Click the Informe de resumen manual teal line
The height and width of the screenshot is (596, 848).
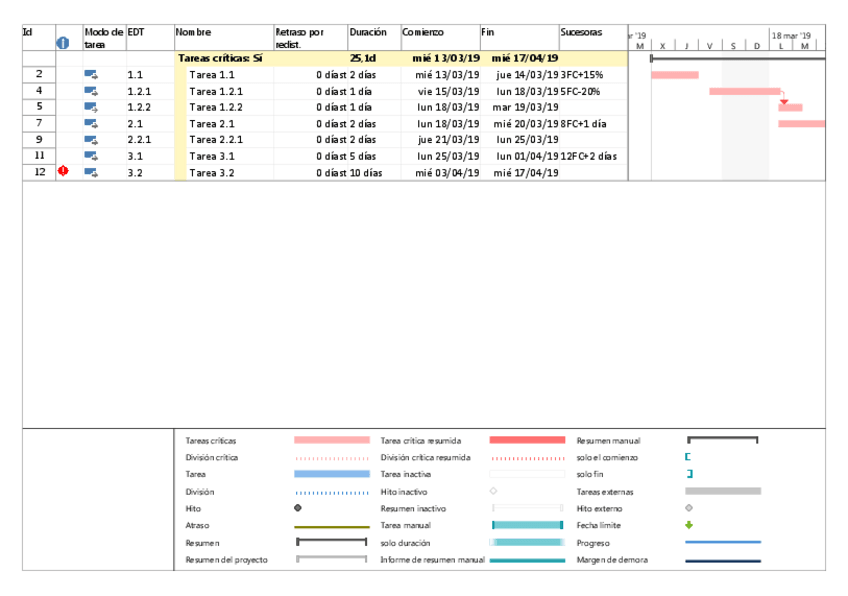pyautogui.click(x=527, y=561)
